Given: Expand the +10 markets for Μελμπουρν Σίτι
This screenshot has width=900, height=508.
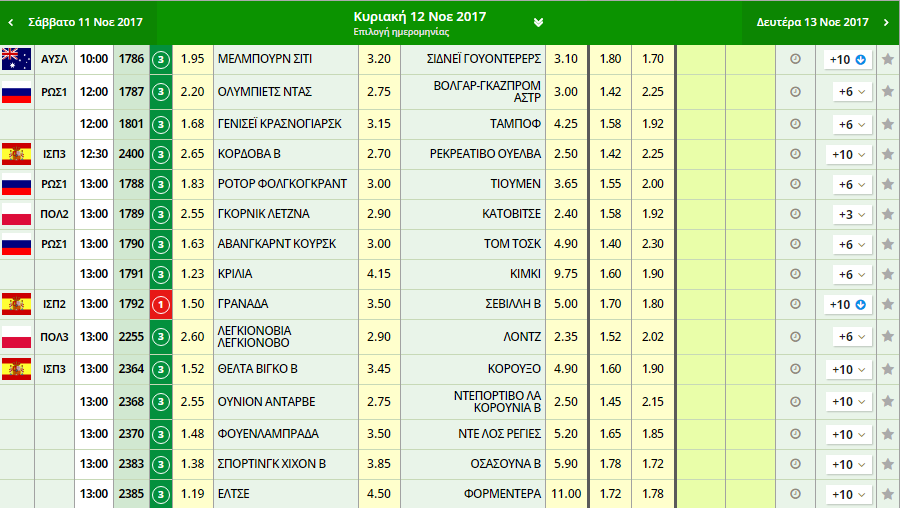Looking at the screenshot, I should [x=848, y=60].
